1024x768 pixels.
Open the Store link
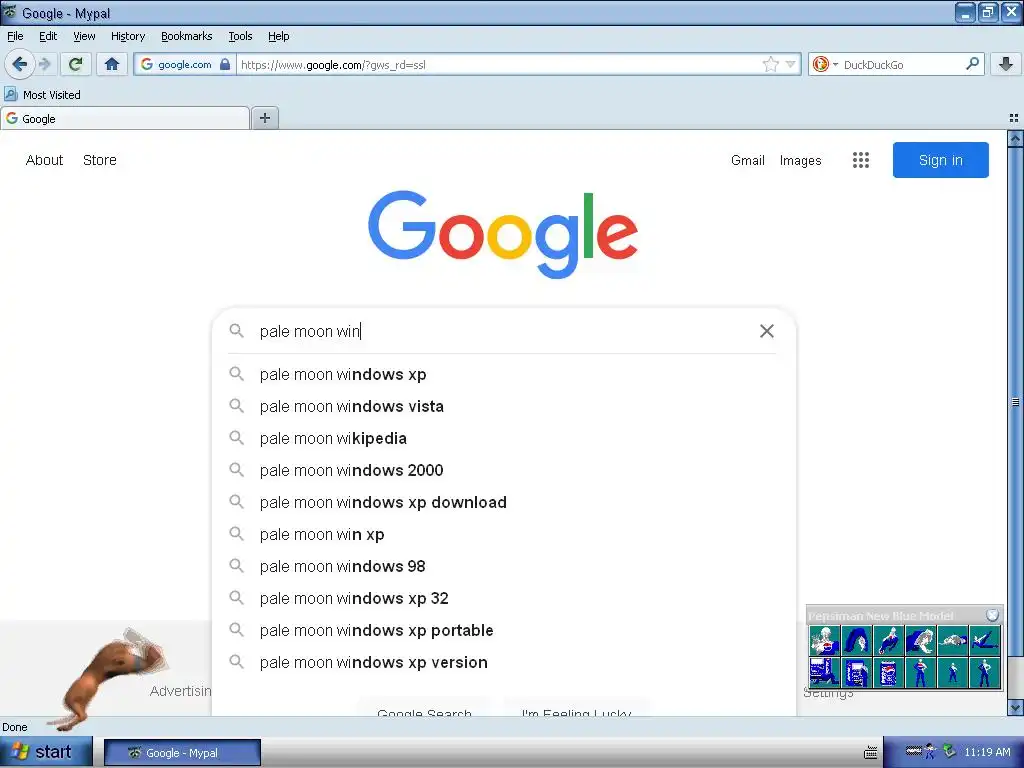tap(99, 160)
